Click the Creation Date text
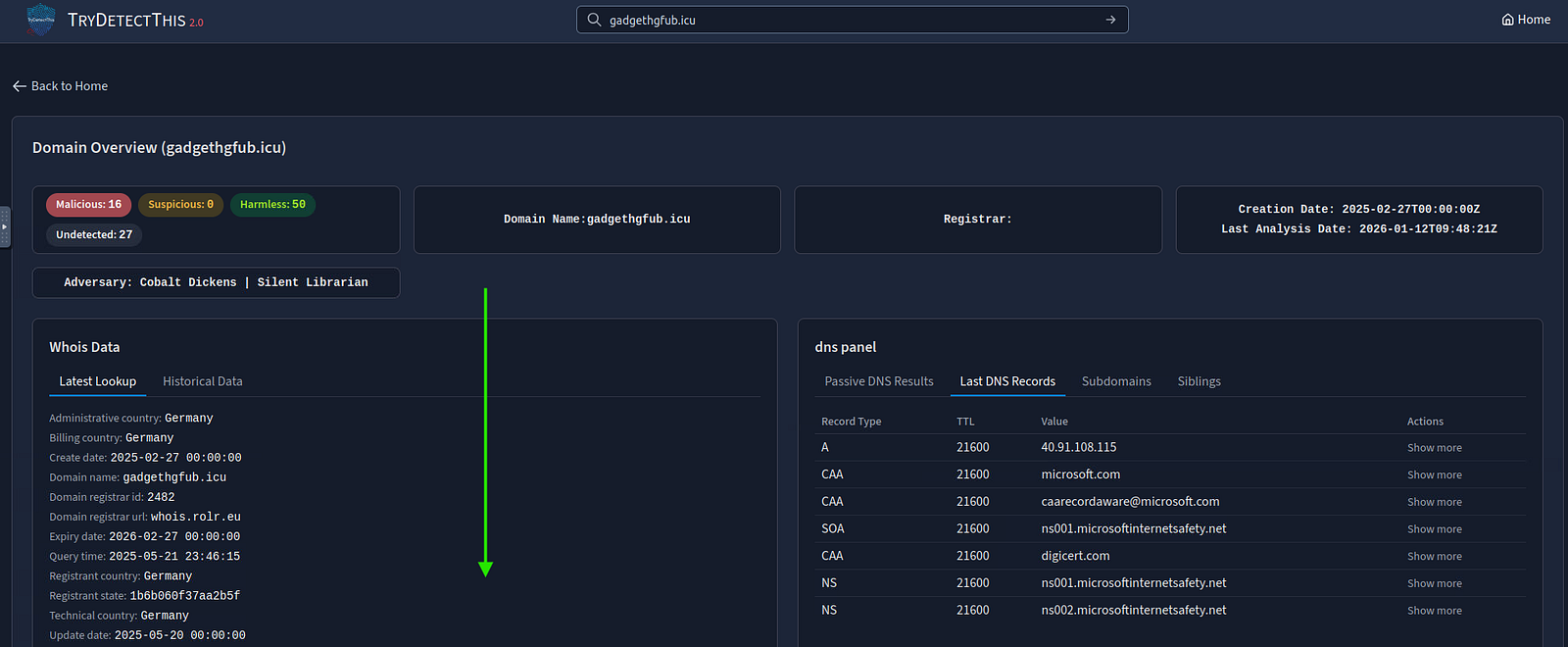Image resolution: width=1568 pixels, height=647 pixels. pyautogui.click(x=1359, y=210)
